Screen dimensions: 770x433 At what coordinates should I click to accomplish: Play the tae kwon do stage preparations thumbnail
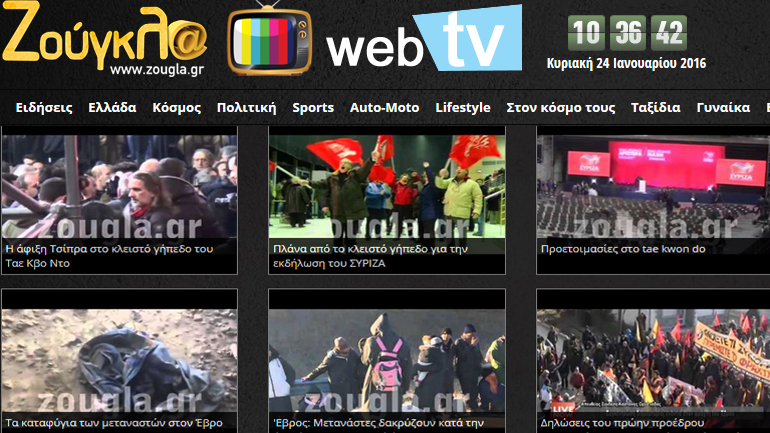654,187
